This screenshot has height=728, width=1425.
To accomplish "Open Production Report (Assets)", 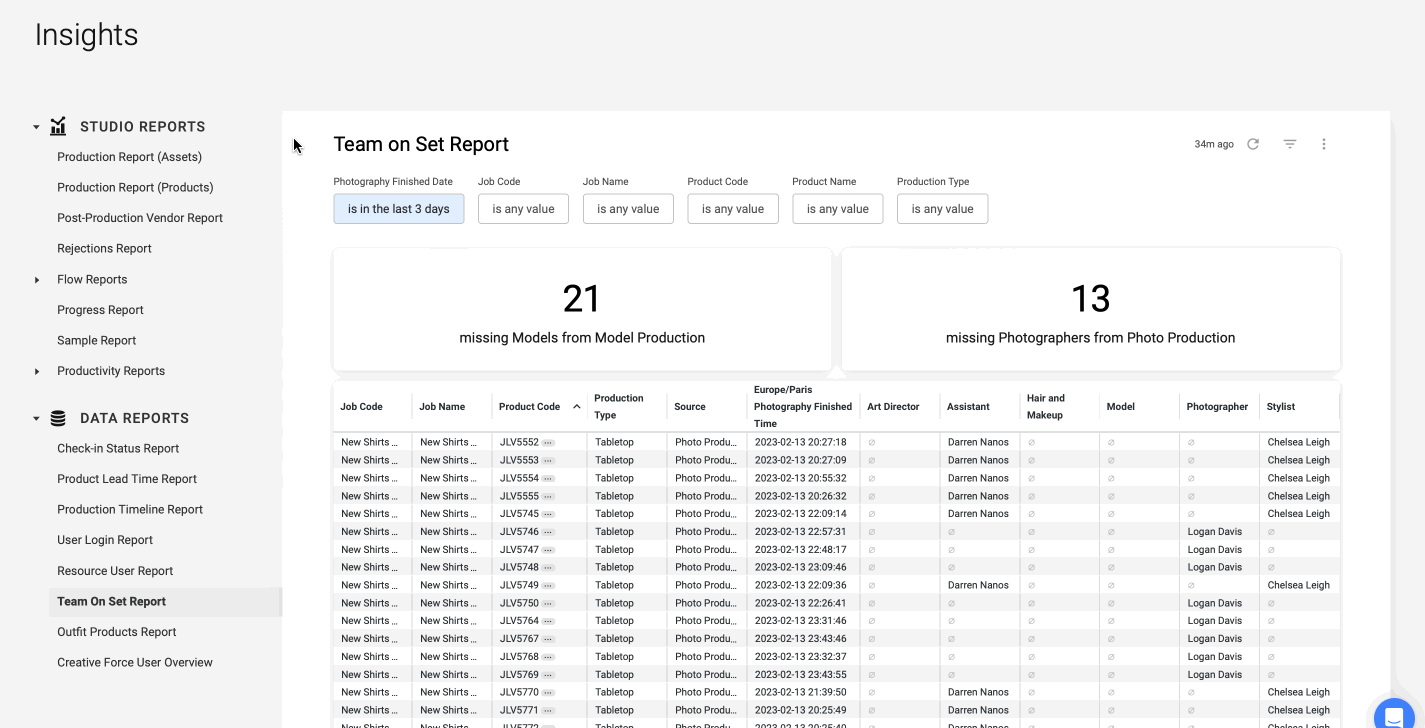I will 129,157.
